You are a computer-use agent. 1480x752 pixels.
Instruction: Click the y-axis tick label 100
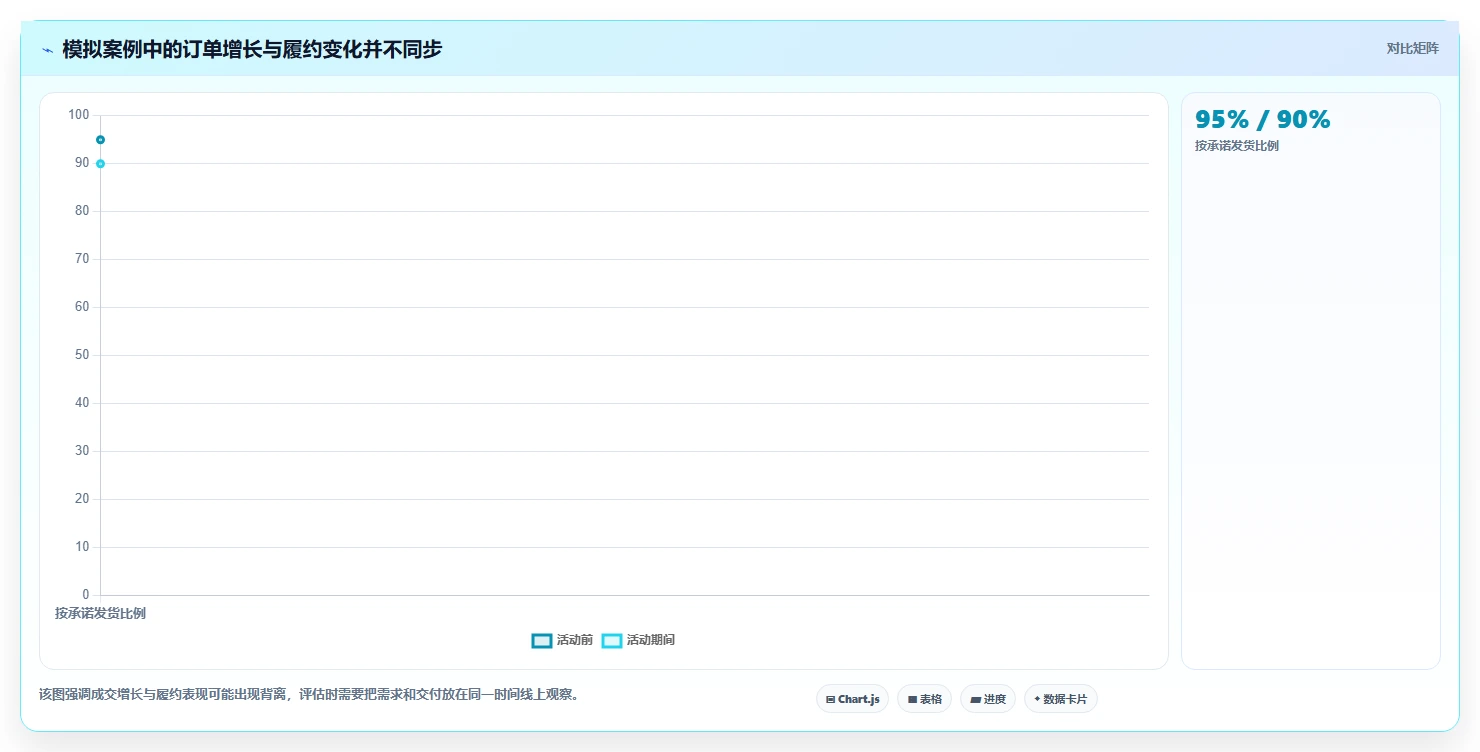tap(79, 115)
